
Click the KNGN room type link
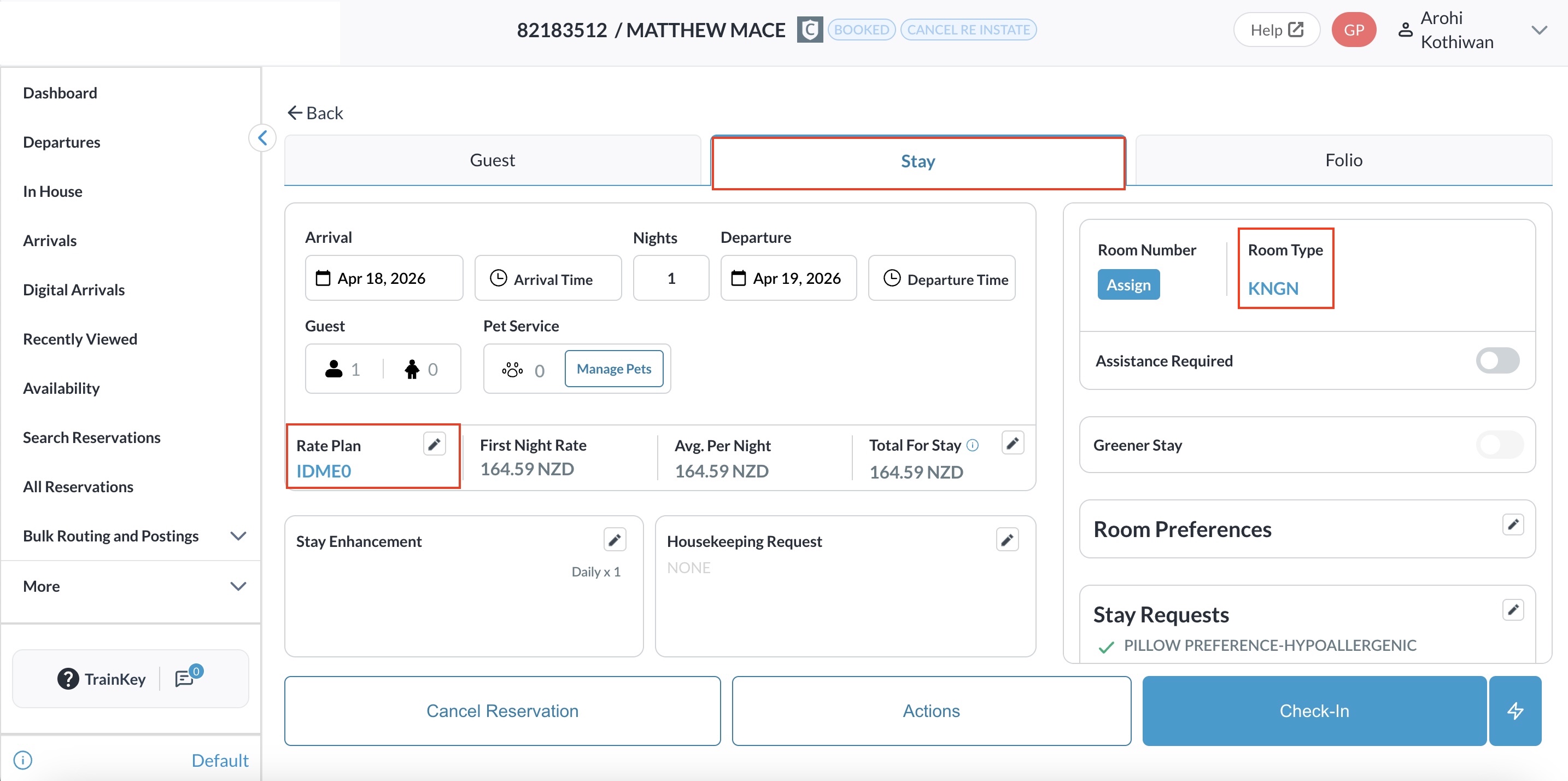coord(1273,288)
